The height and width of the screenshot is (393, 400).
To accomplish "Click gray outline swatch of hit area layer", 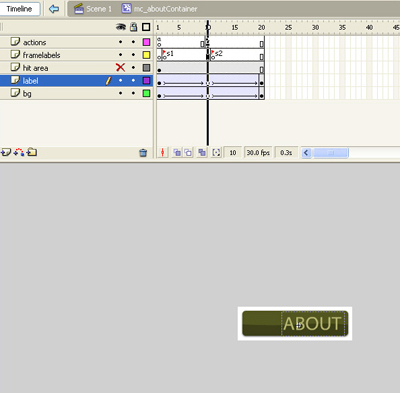I will [146, 68].
